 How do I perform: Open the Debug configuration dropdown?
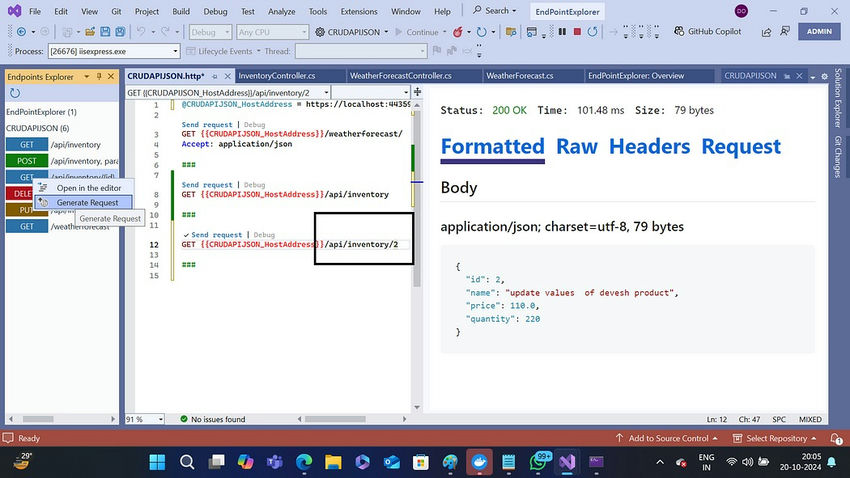coord(210,32)
